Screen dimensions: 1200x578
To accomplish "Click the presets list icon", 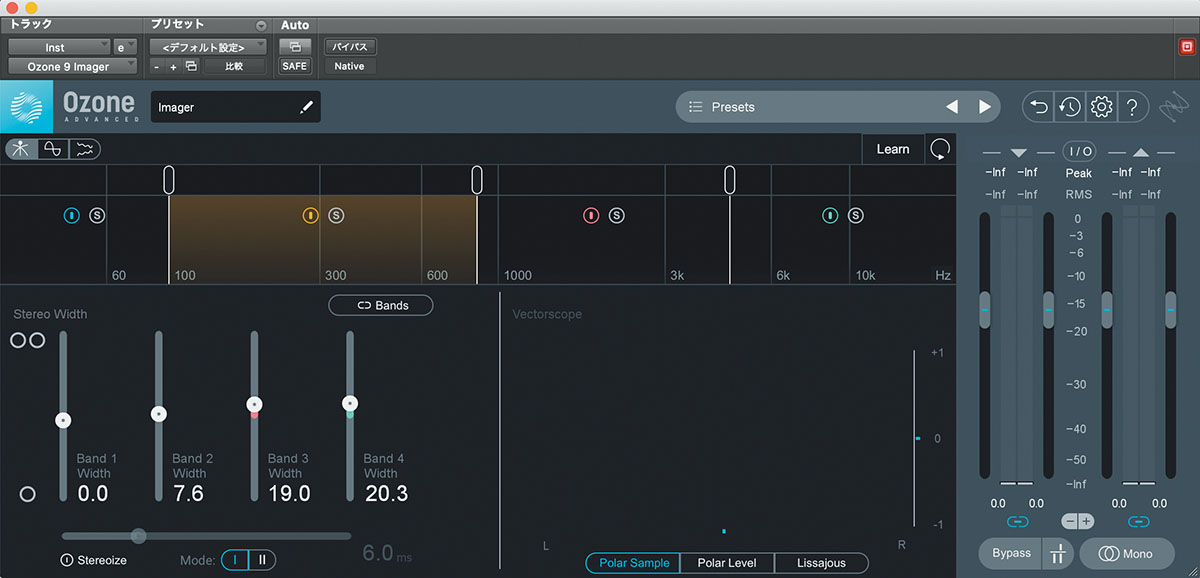I will click(x=696, y=107).
